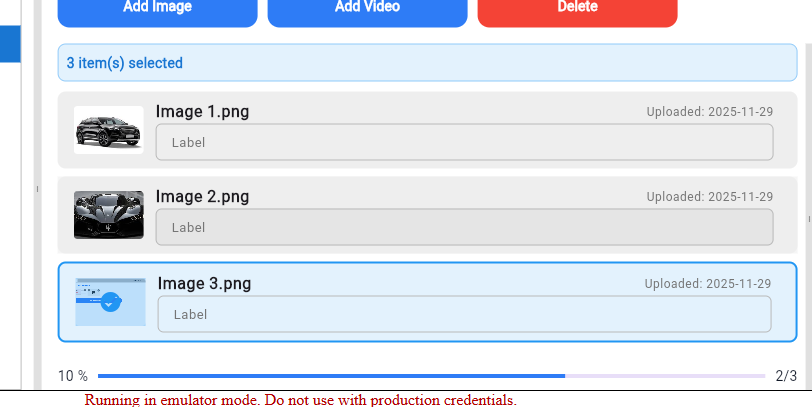Select the black SUV thumbnail of Image 1

(108, 130)
